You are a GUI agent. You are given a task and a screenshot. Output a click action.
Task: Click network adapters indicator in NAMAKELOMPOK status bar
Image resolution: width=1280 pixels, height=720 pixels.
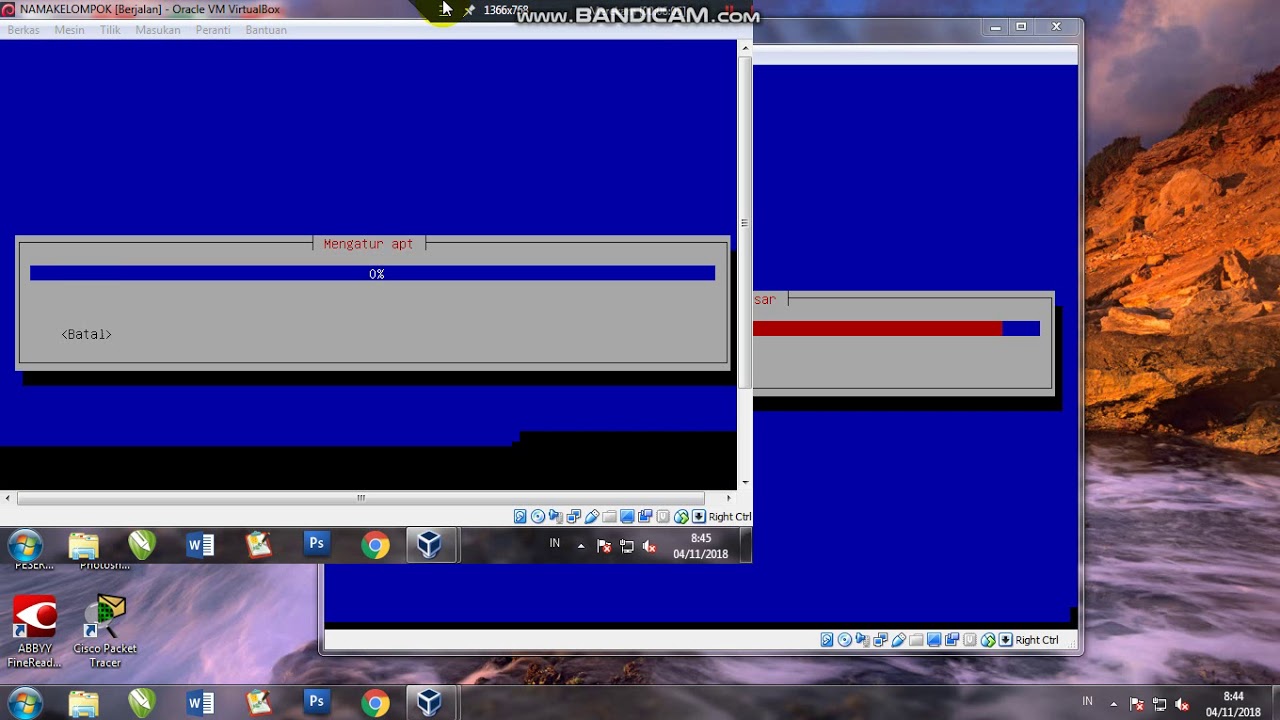(x=574, y=516)
